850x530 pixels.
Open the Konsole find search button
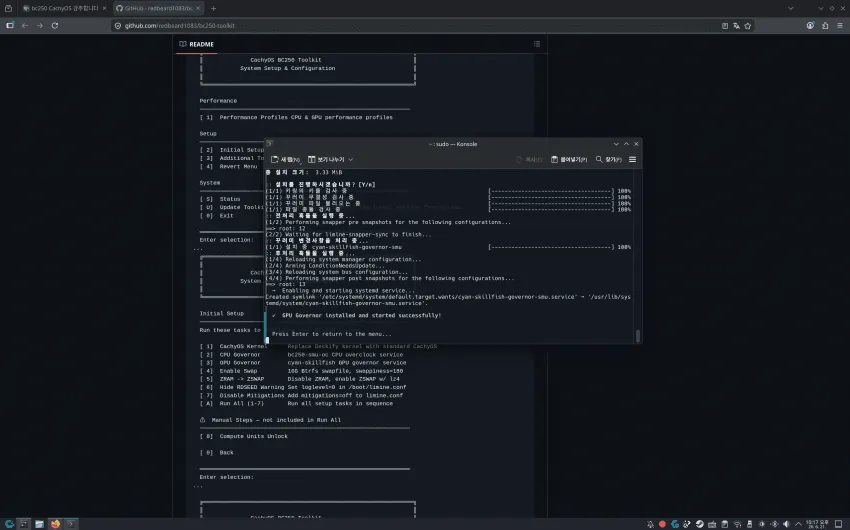(x=609, y=159)
